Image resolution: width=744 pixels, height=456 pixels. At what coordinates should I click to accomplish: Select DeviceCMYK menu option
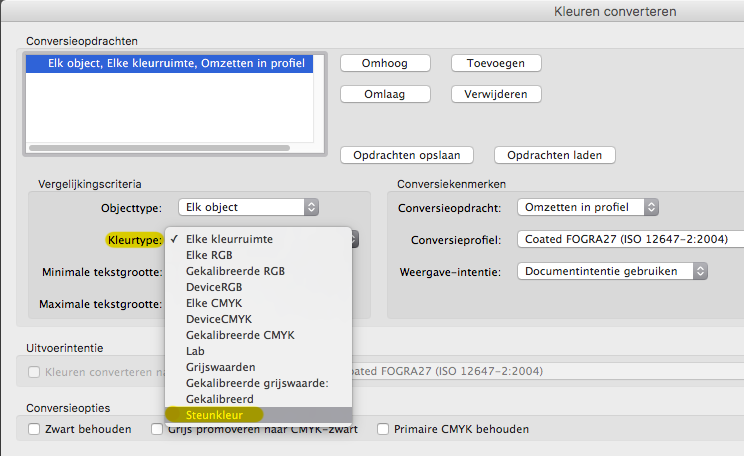click(x=221, y=318)
